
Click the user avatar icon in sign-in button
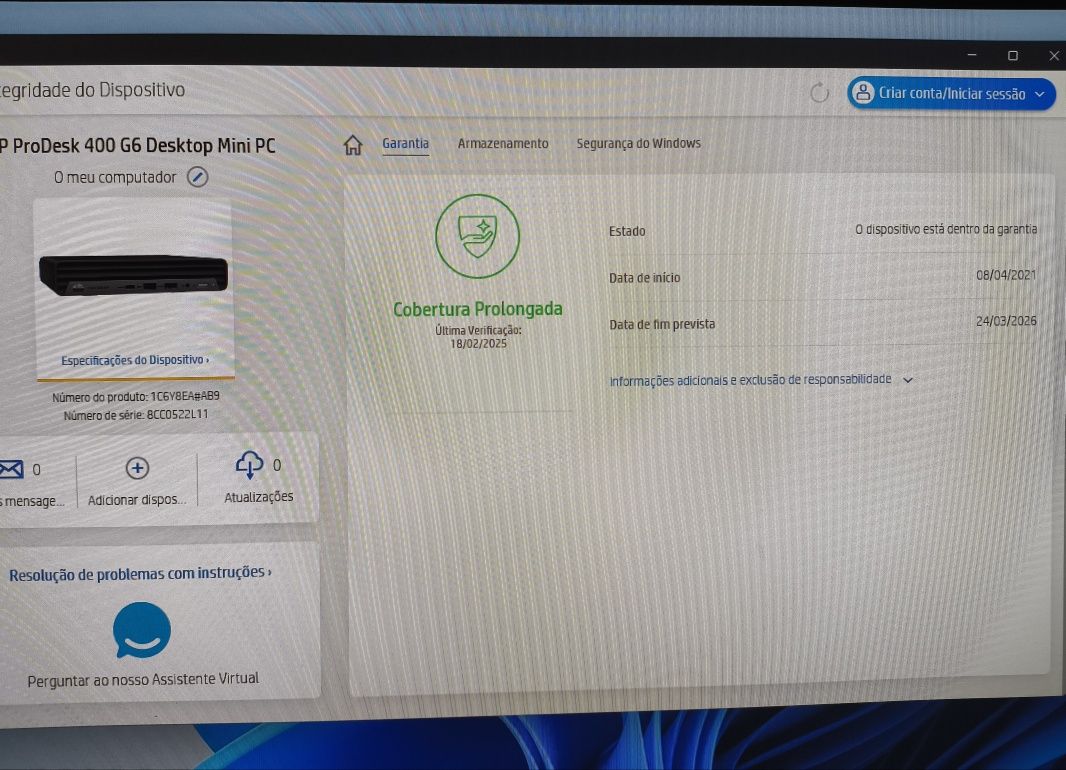[x=863, y=92]
